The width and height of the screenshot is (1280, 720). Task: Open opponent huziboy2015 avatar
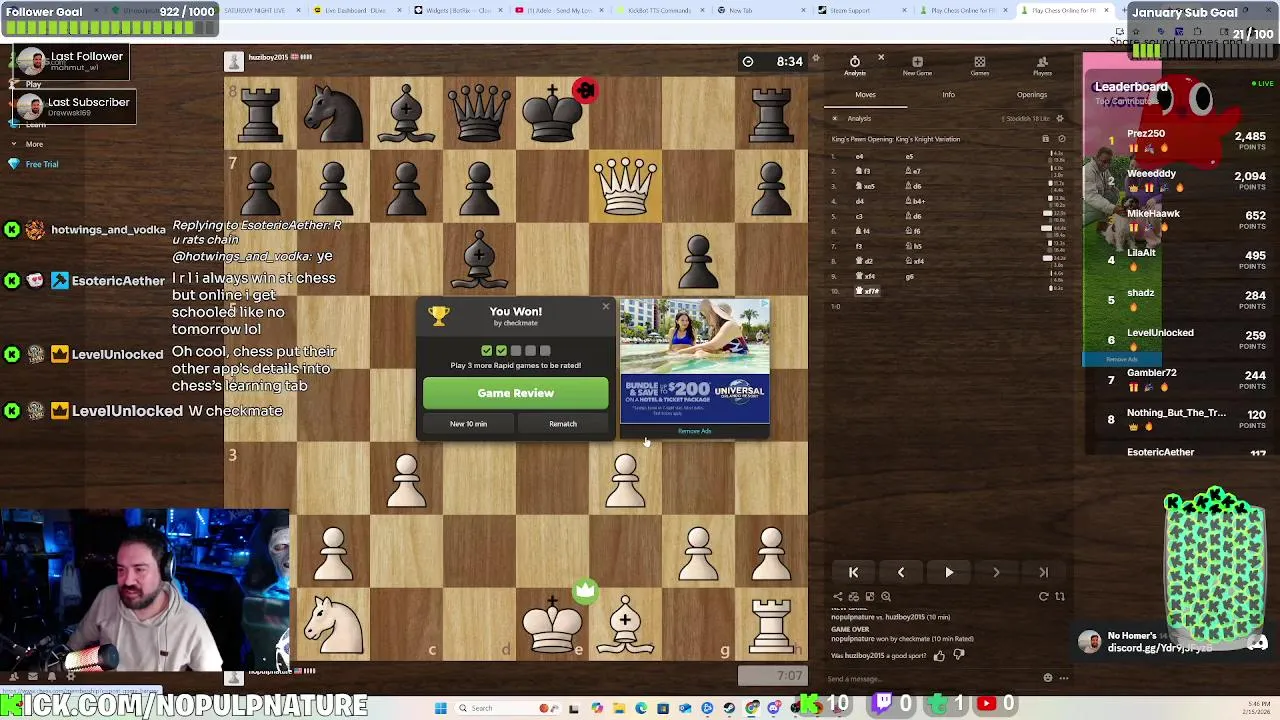click(x=233, y=62)
